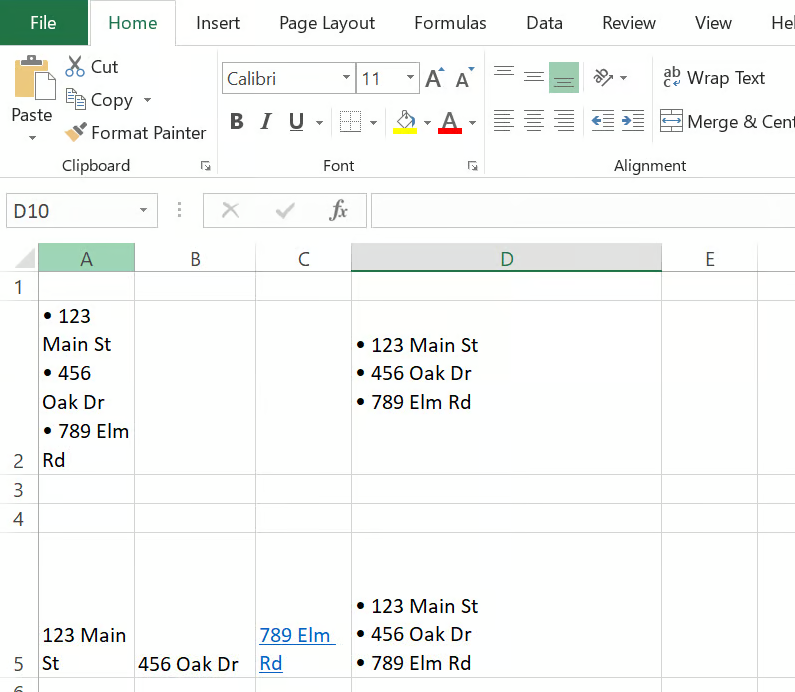Click the Increase Font Size icon

[434, 79]
